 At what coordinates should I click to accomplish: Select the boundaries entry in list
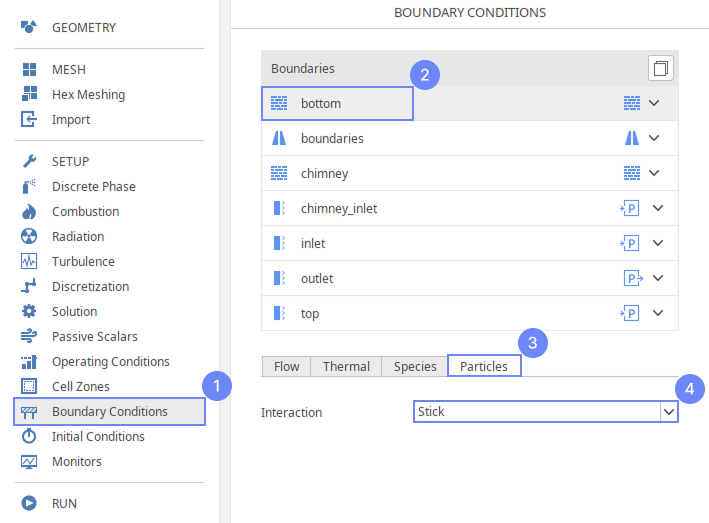pos(332,138)
